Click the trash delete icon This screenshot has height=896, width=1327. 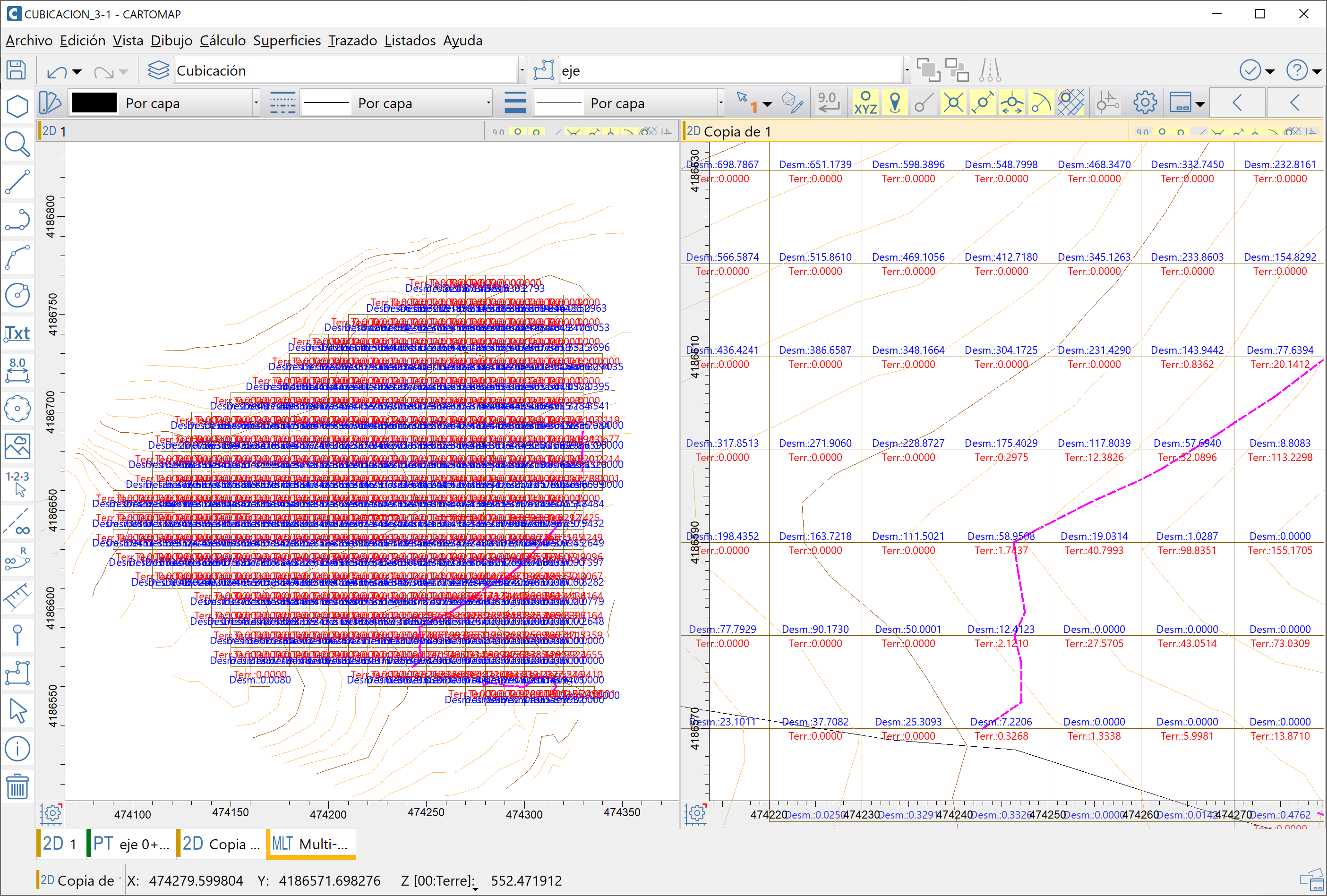[17, 786]
